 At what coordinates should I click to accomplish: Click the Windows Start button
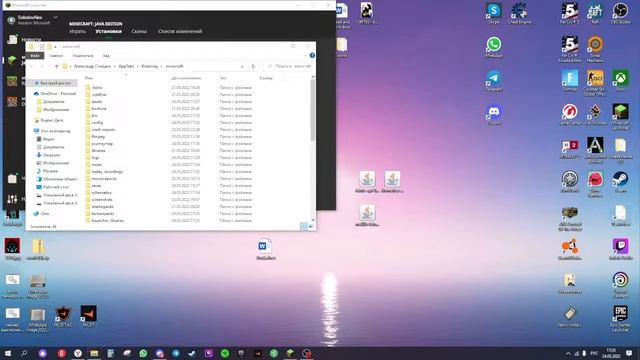click(x=8, y=353)
